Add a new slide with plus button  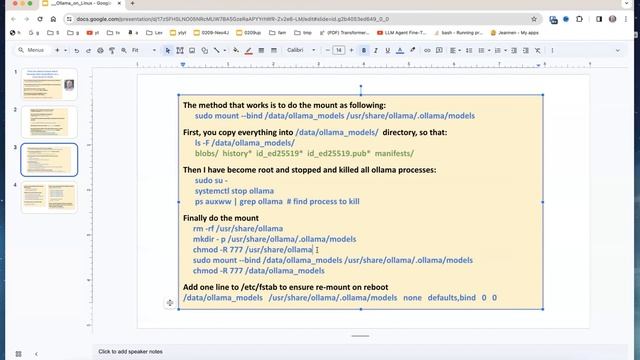[x=57, y=50]
